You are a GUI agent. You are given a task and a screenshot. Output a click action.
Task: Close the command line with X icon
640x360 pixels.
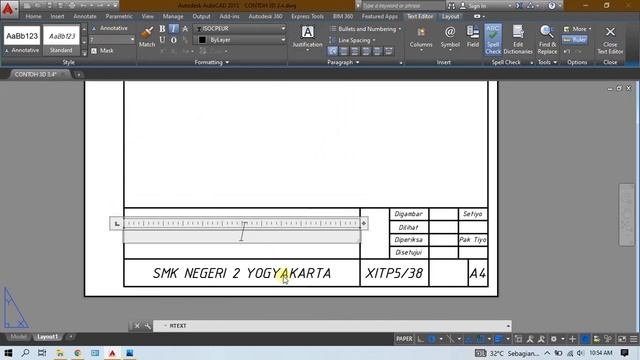[x=137, y=326]
